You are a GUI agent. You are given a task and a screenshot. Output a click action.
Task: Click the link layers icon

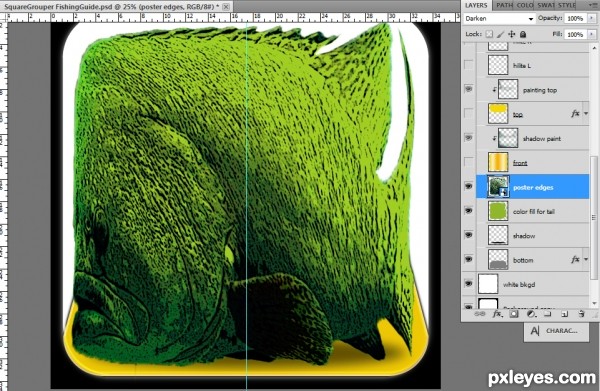coord(480,314)
